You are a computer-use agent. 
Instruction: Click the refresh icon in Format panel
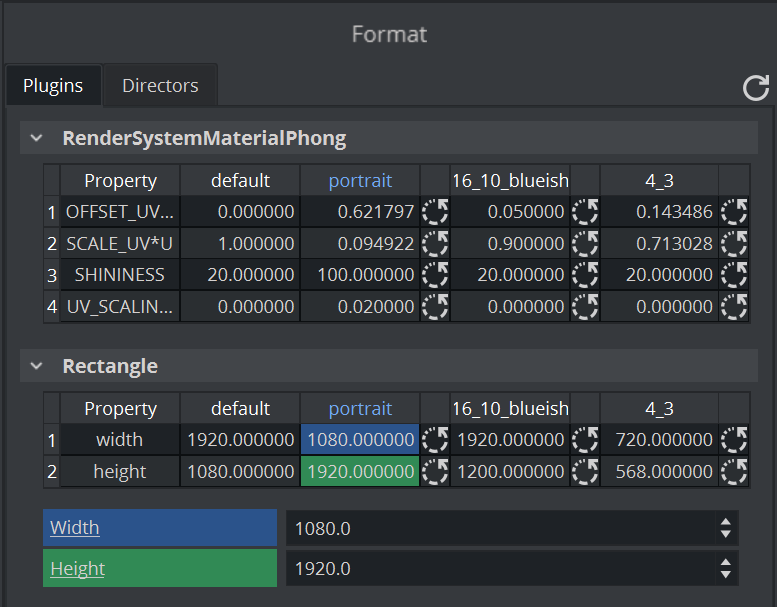click(x=756, y=88)
